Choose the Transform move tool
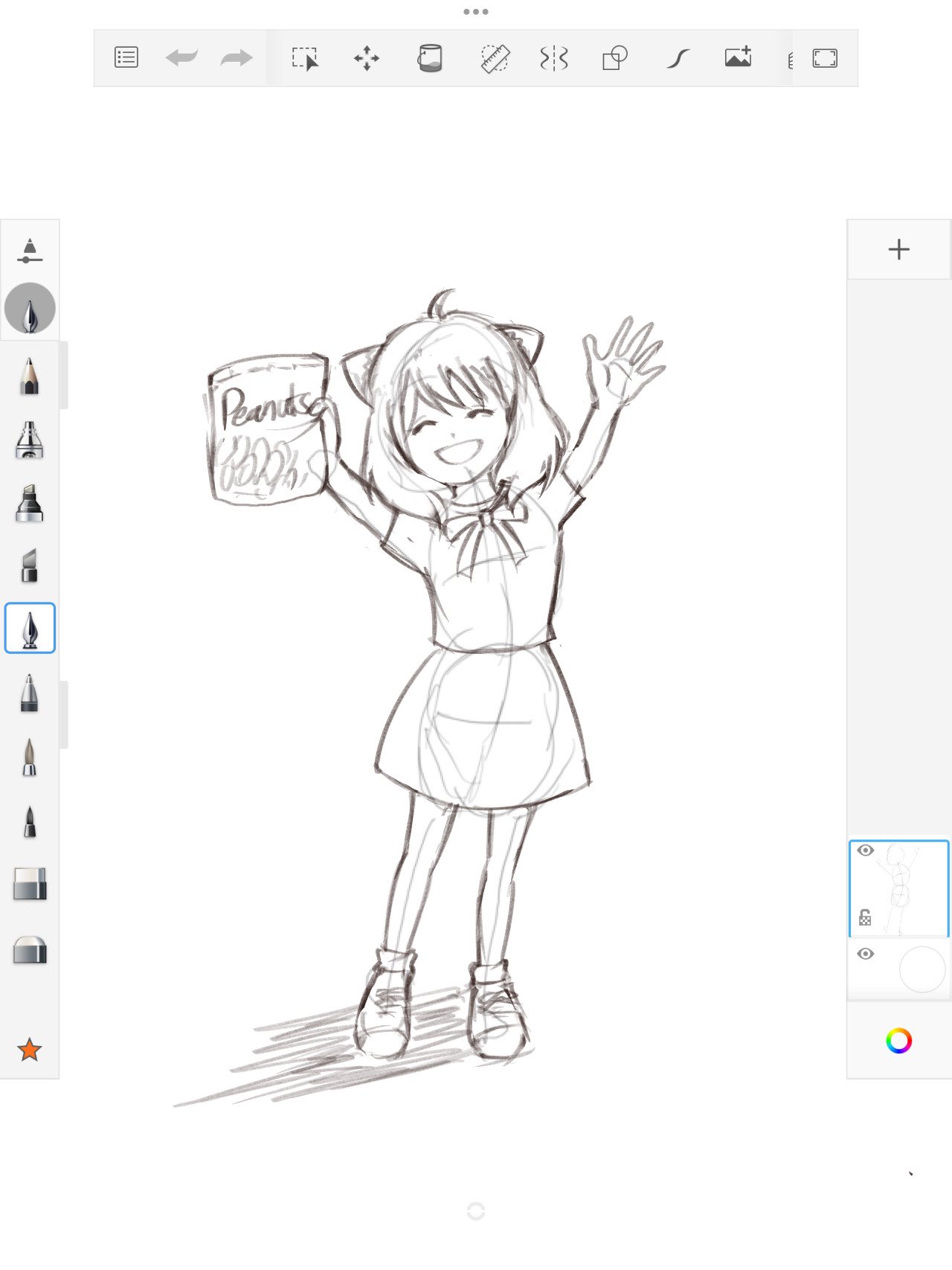This screenshot has width=952, height=1270. click(x=367, y=58)
